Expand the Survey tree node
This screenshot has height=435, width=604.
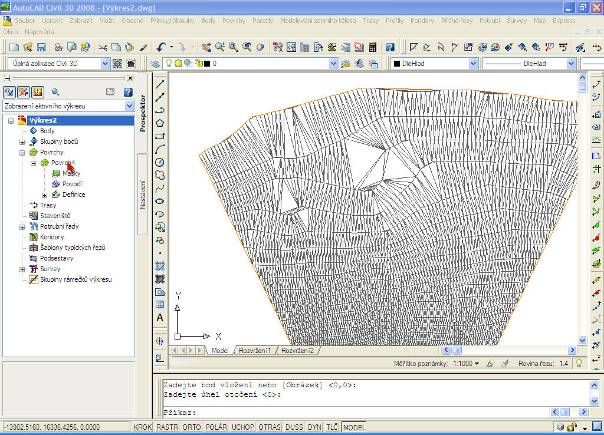[22, 269]
